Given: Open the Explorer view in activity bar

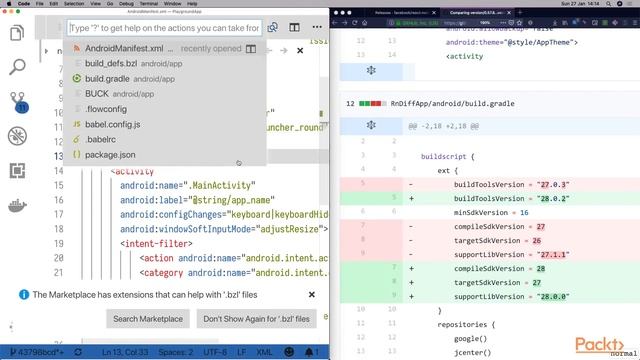Looking at the screenshot, I should pyautogui.click(x=17, y=33).
